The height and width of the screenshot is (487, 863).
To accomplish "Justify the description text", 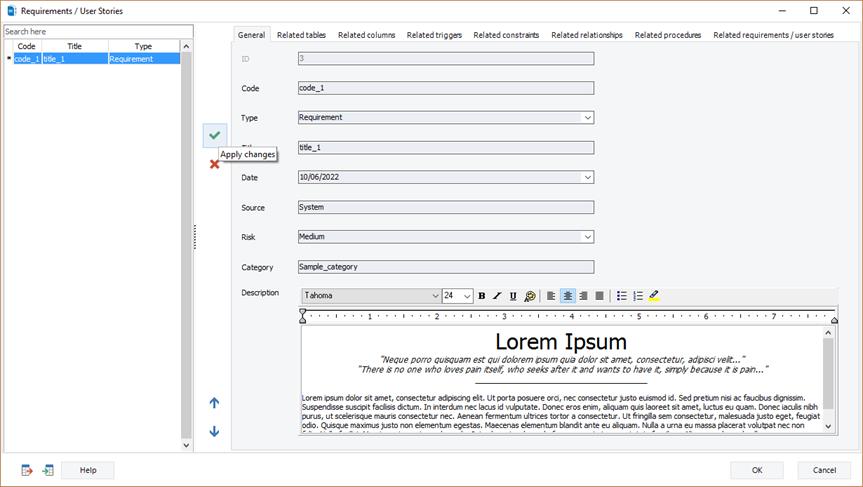I will (x=599, y=296).
